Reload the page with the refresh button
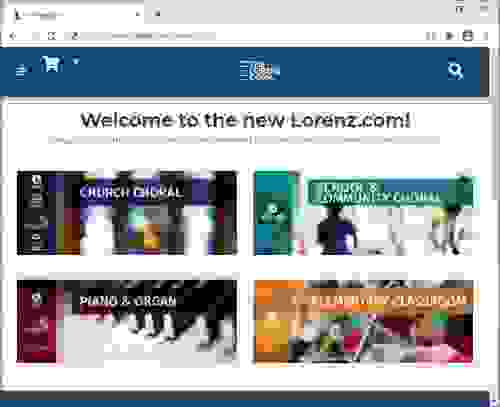This screenshot has width=500, height=407. pos(51,36)
